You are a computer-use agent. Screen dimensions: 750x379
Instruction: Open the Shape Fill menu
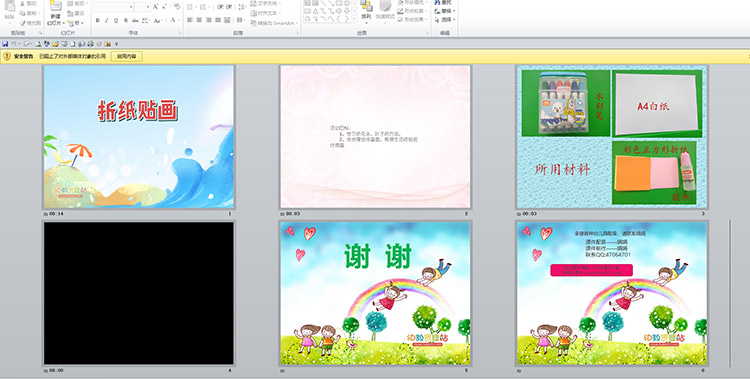tap(411, 2)
